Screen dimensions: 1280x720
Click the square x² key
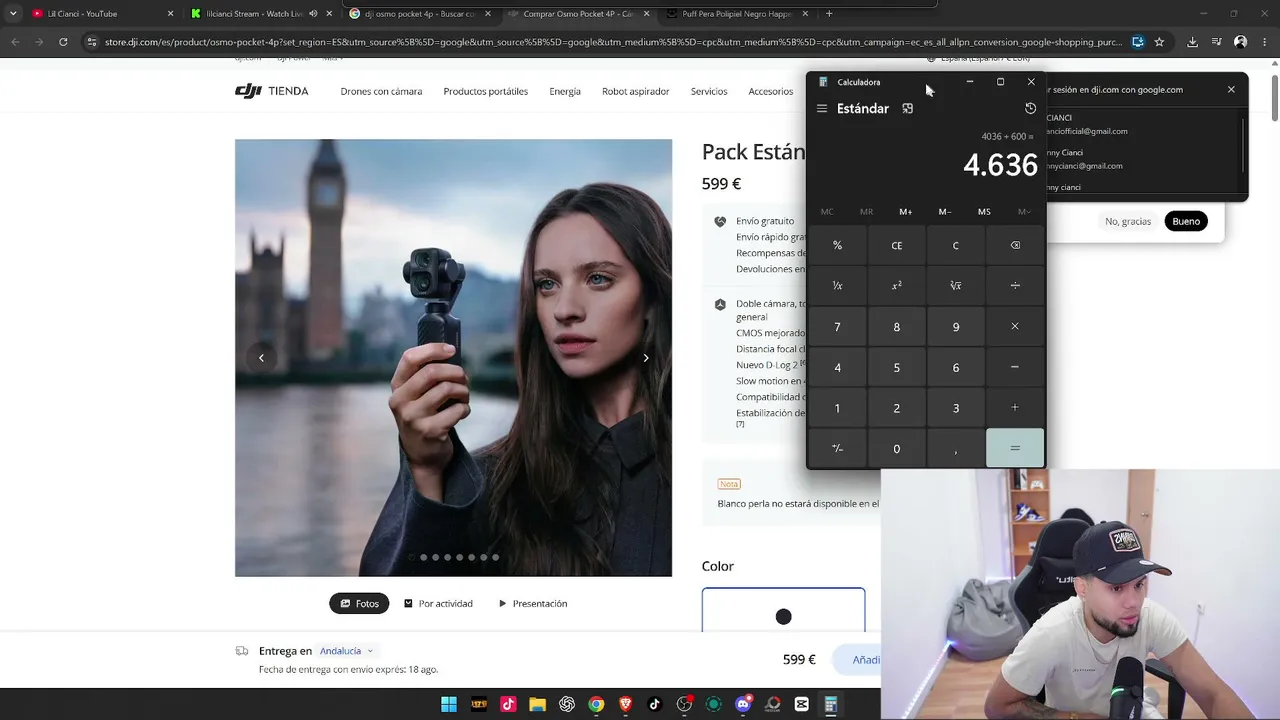pyautogui.click(x=897, y=286)
